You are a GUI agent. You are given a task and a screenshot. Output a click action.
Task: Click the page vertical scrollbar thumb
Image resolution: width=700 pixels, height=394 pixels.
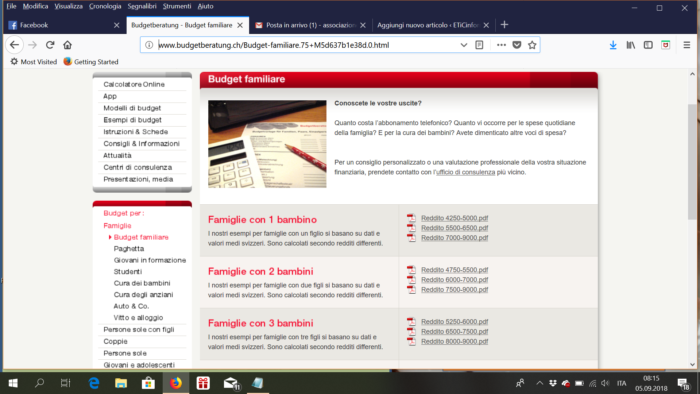[x=692, y=161]
